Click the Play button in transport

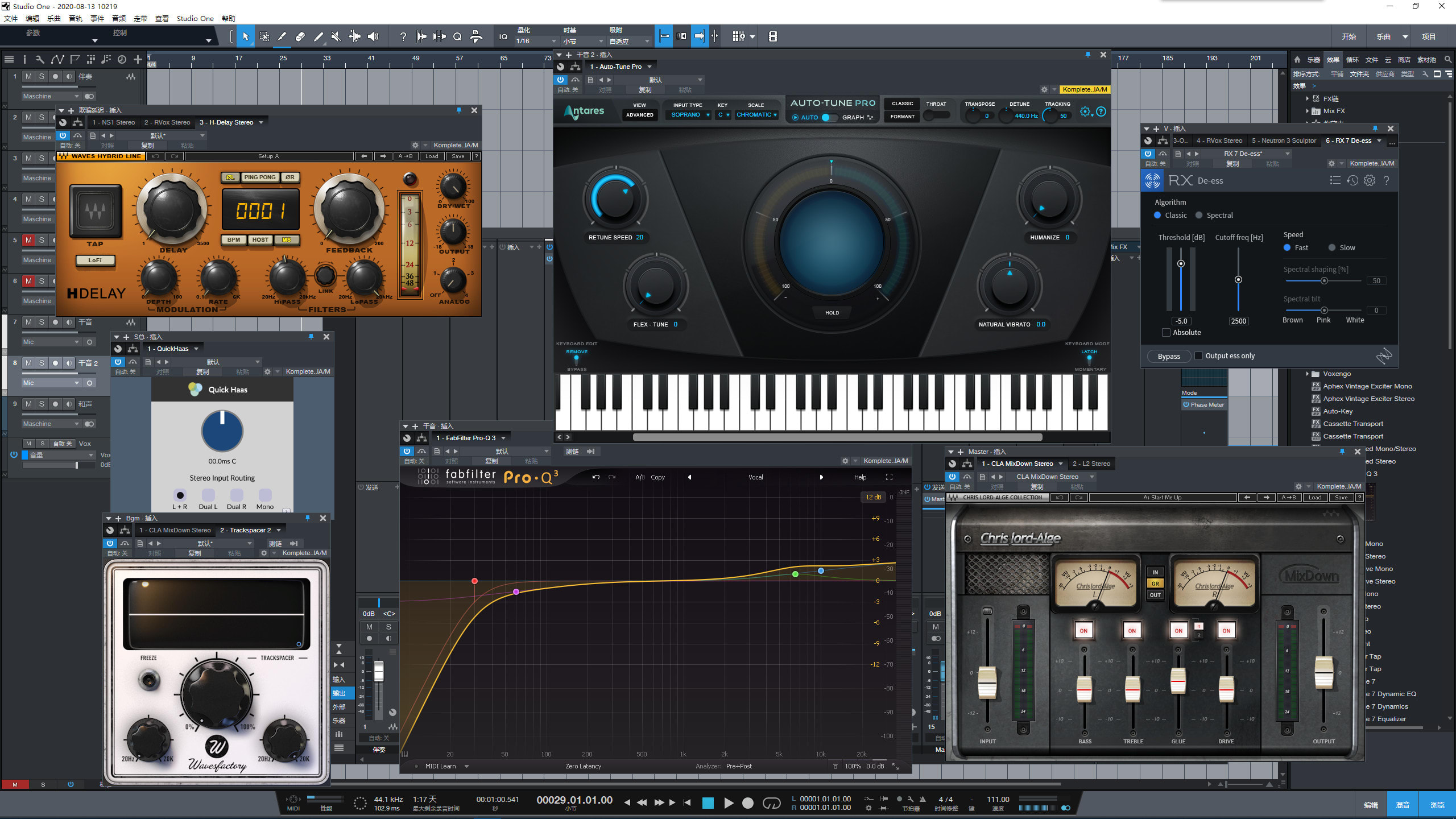[729, 803]
